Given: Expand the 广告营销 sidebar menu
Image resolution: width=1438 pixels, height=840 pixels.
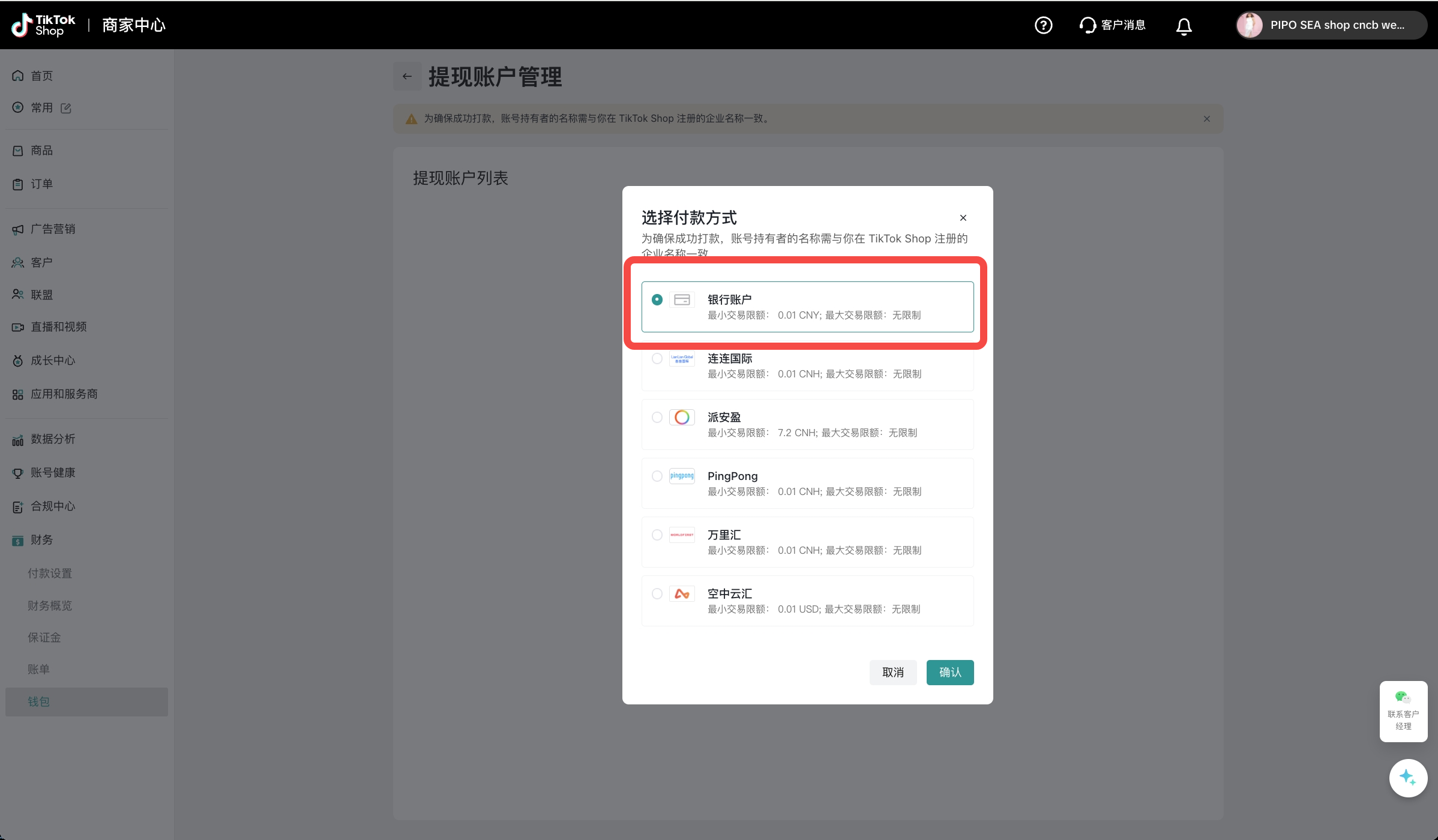Looking at the screenshot, I should pyautogui.click(x=53, y=229).
